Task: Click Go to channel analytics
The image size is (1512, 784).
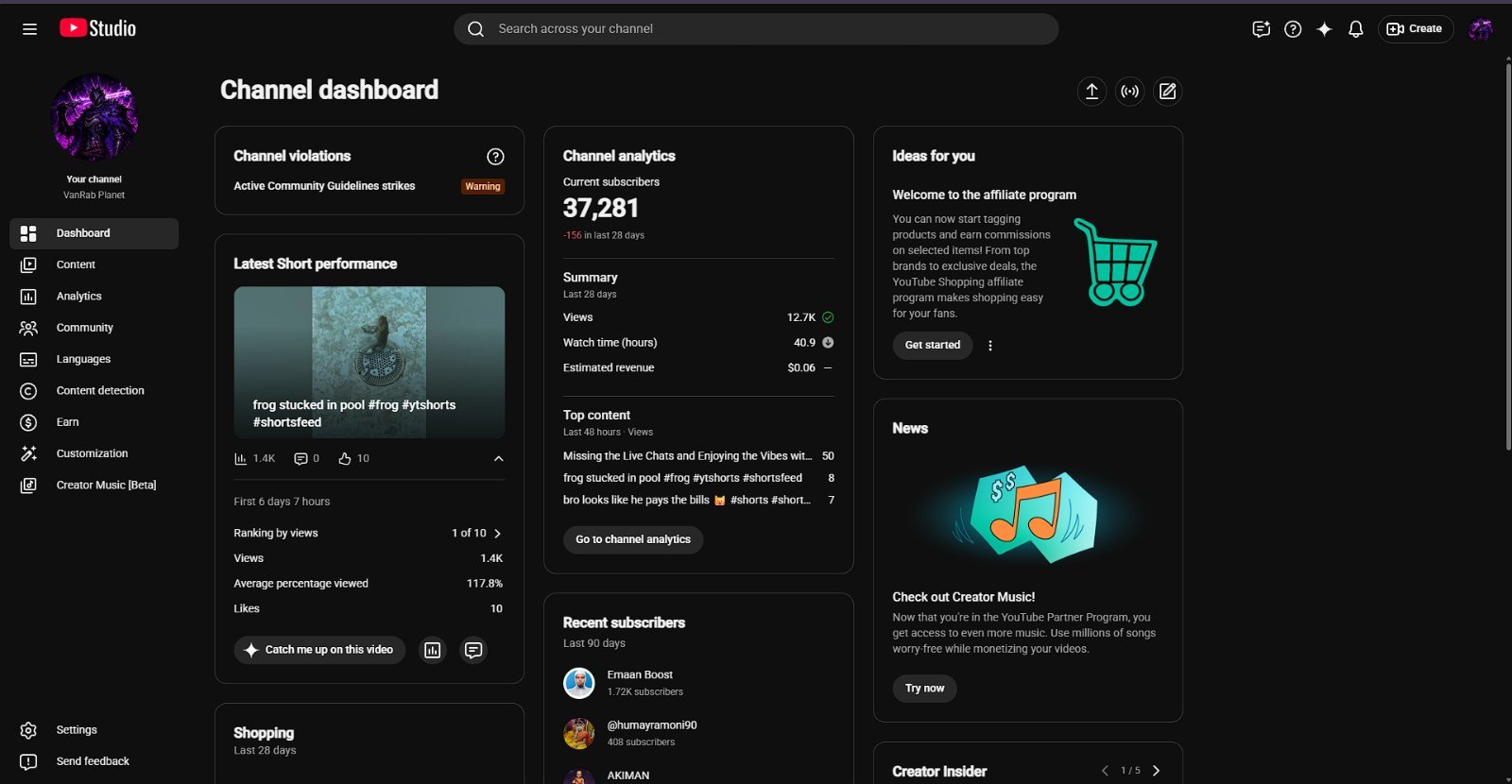Action: point(633,540)
